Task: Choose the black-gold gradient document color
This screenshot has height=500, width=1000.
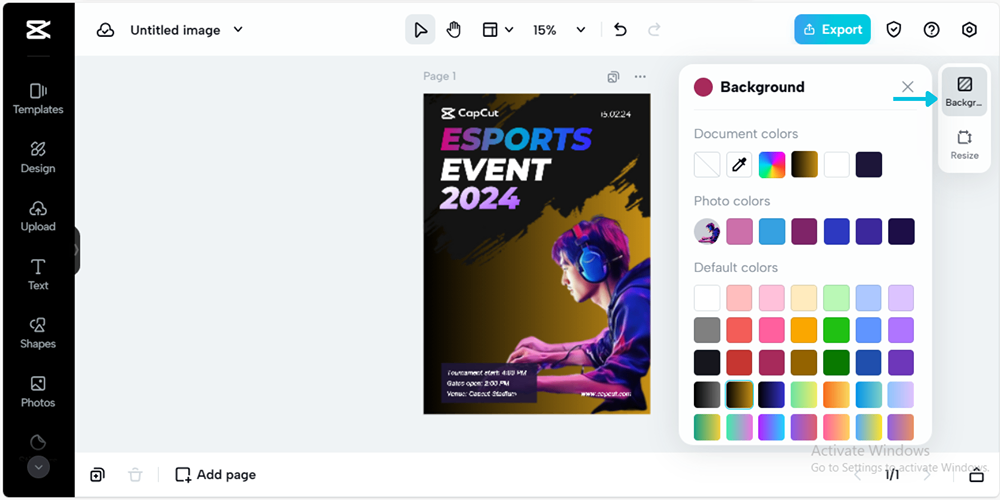Action: [x=804, y=165]
